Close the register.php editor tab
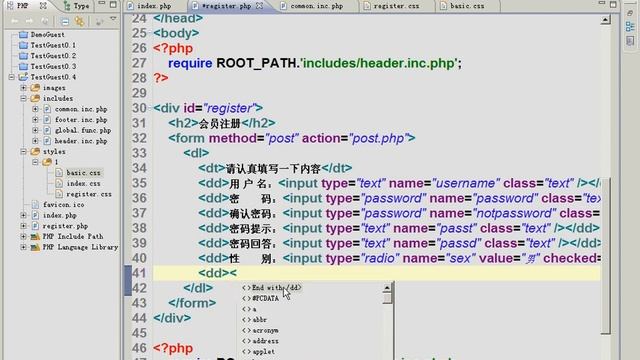 click(x=260, y=6)
